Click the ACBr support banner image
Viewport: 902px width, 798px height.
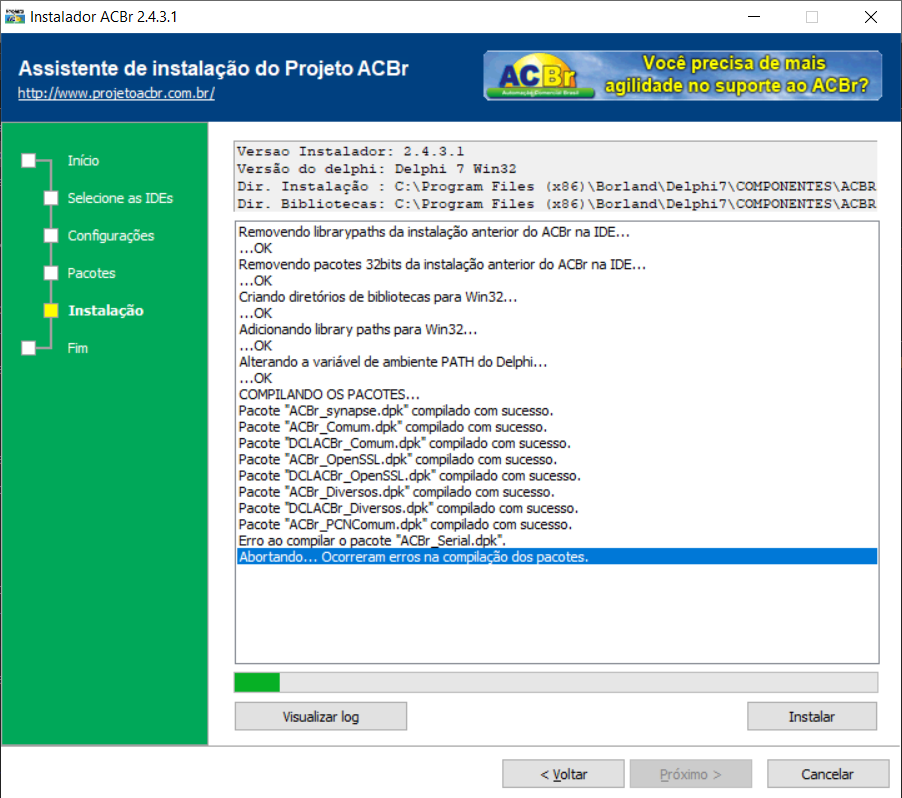click(682, 75)
